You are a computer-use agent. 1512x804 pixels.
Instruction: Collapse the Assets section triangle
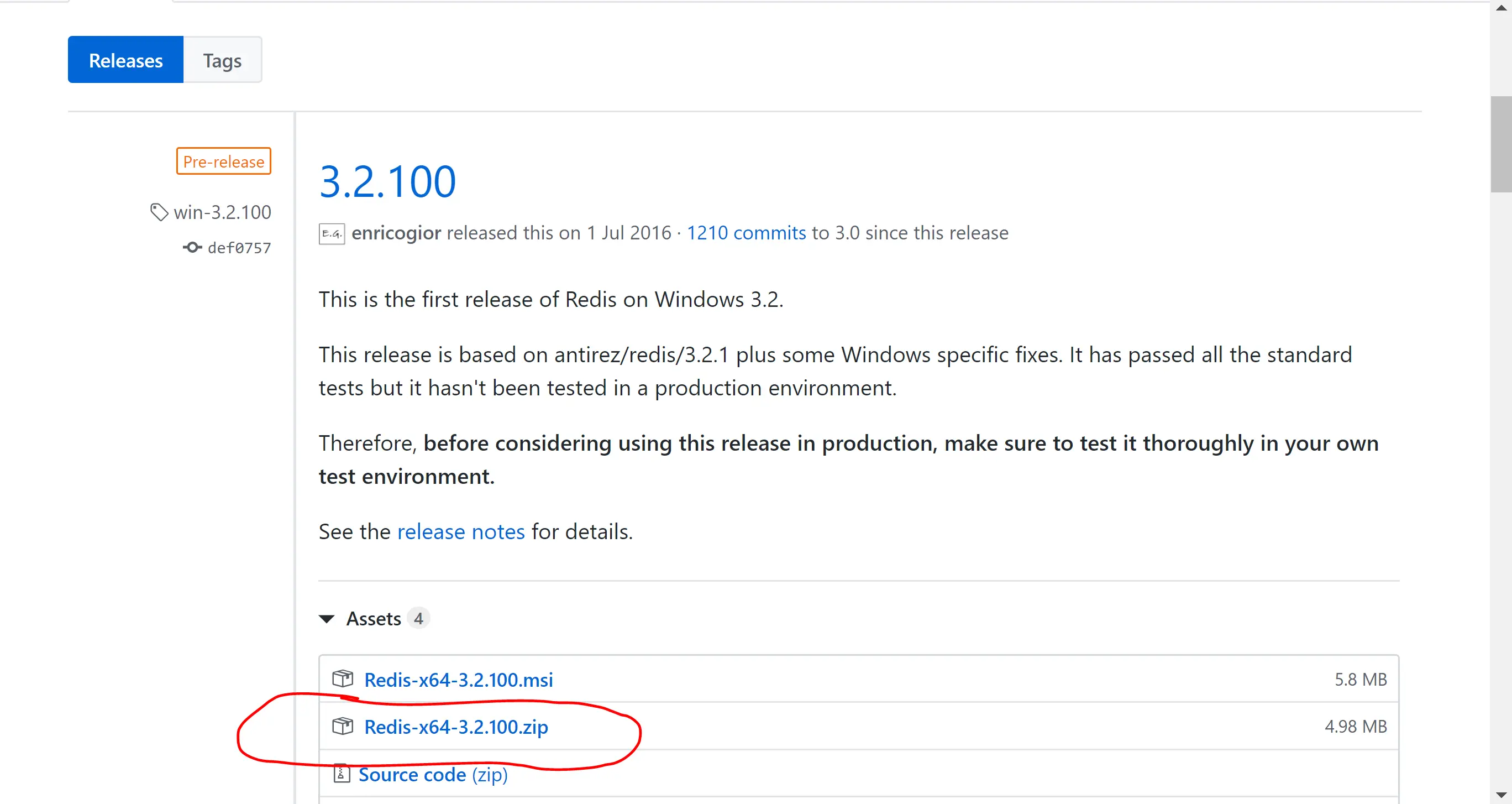click(327, 618)
